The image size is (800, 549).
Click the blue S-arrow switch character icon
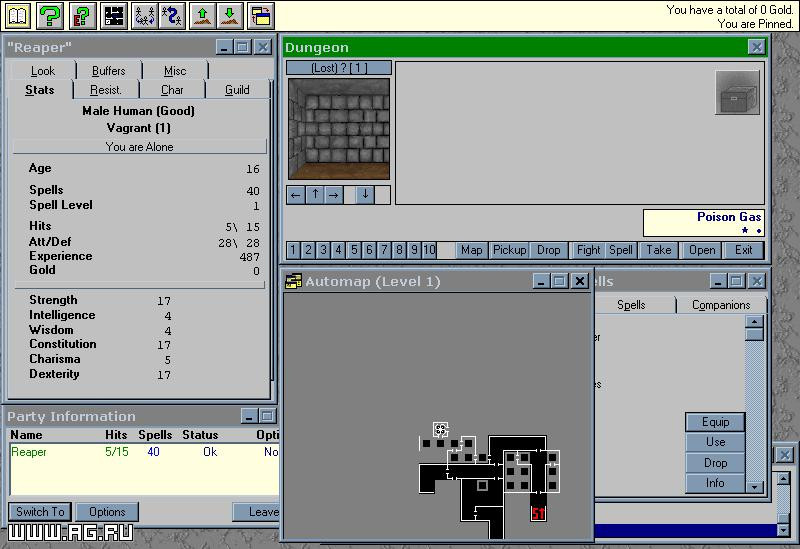172,16
